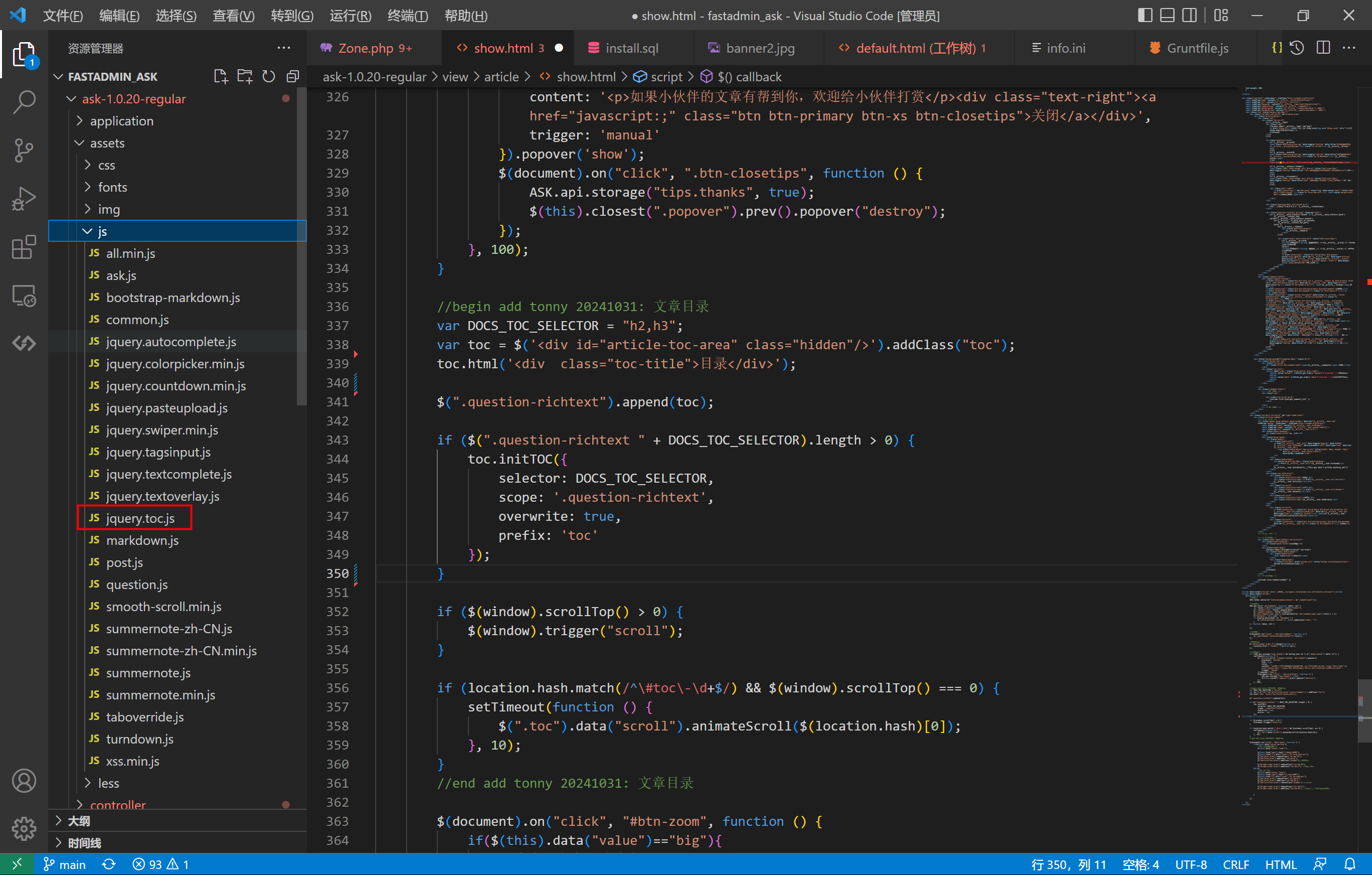
Task: Open the 文件(F) menu
Action: (63, 16)
